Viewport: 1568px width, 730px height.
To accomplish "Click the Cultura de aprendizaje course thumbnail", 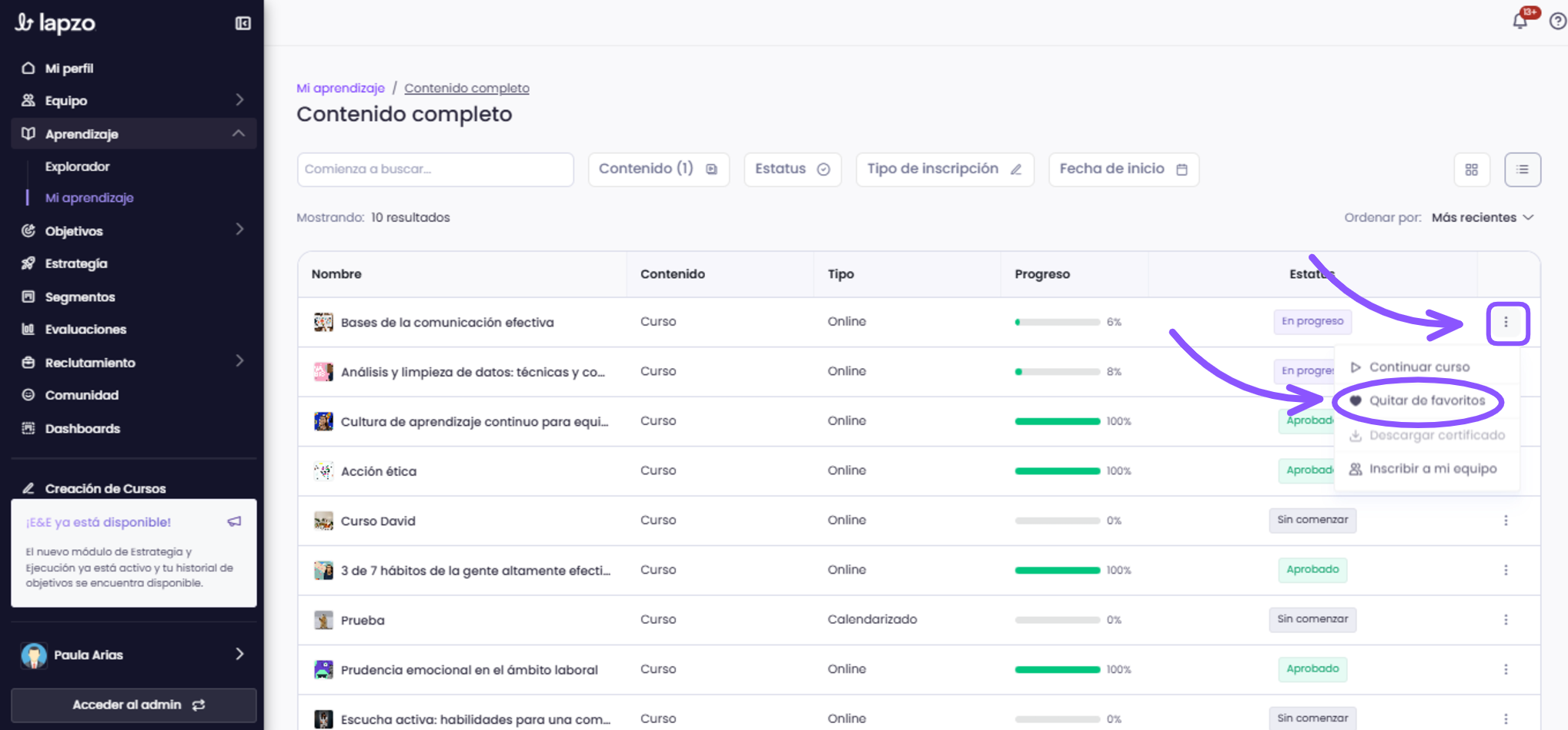I will click(323, 421).
